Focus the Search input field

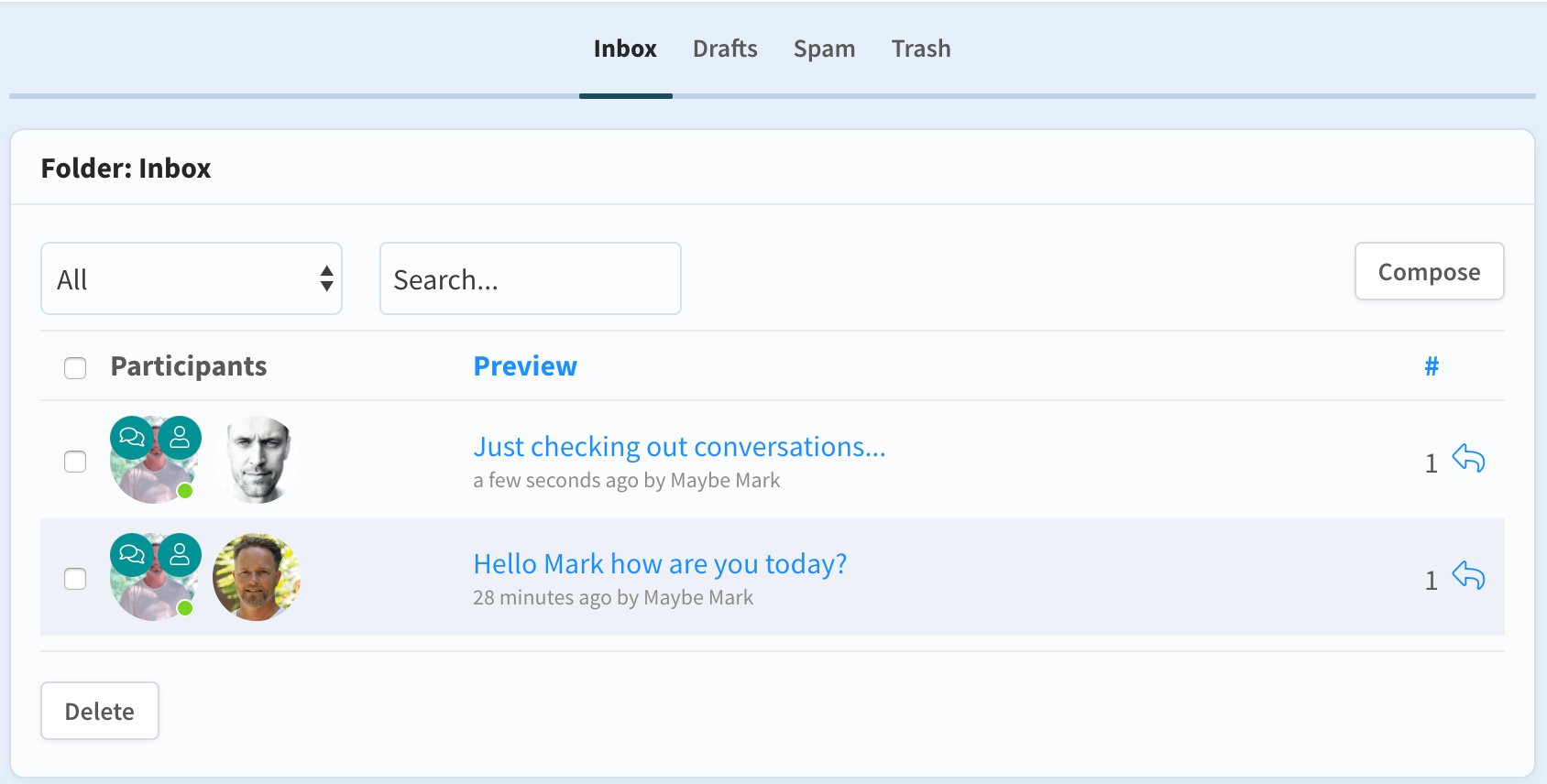(x=530, y=278)
